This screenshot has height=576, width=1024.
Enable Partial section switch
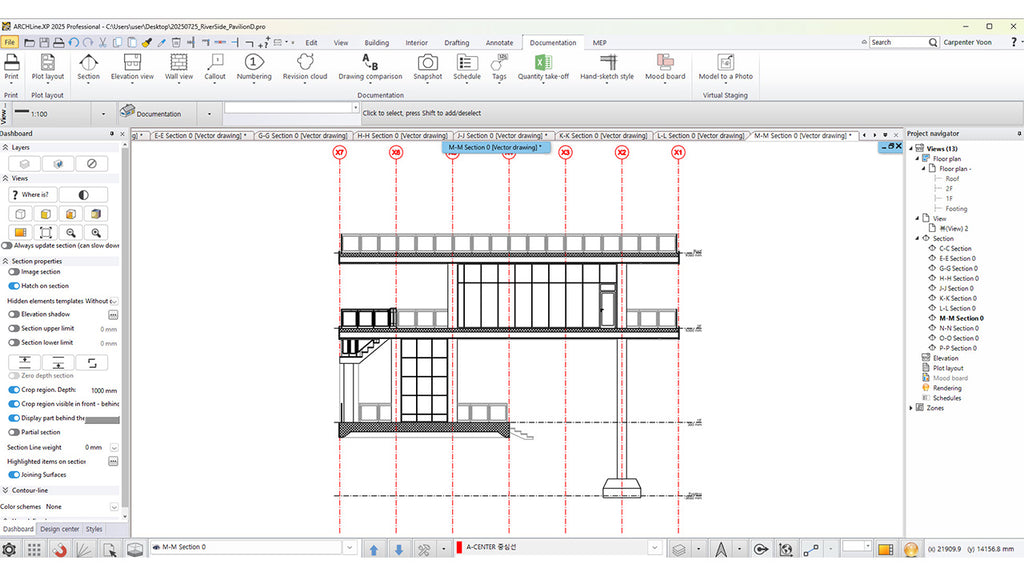14,432
